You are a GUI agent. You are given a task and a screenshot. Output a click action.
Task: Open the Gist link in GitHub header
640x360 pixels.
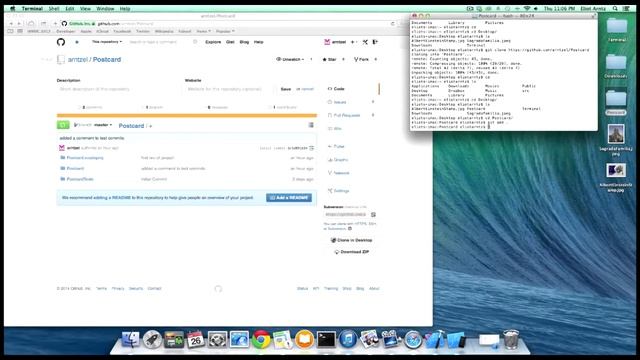click(230, 42)
